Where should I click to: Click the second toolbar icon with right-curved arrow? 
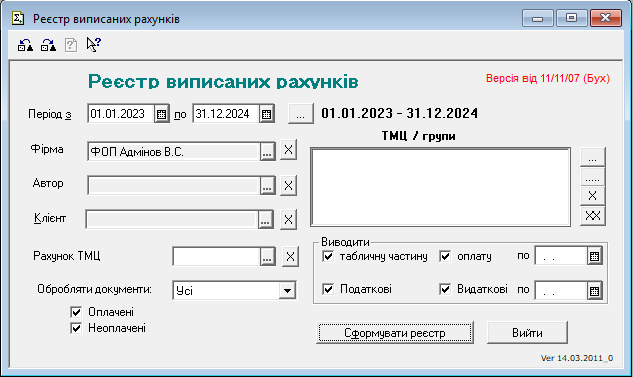click(x=48, y=45)
